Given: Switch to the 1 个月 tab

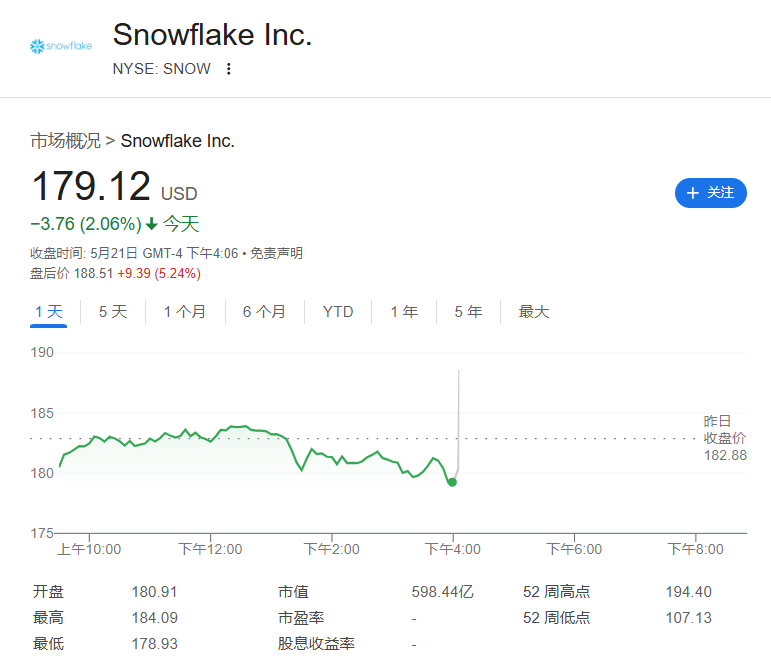Looking at the screenshot, I should tap(185, 312).
